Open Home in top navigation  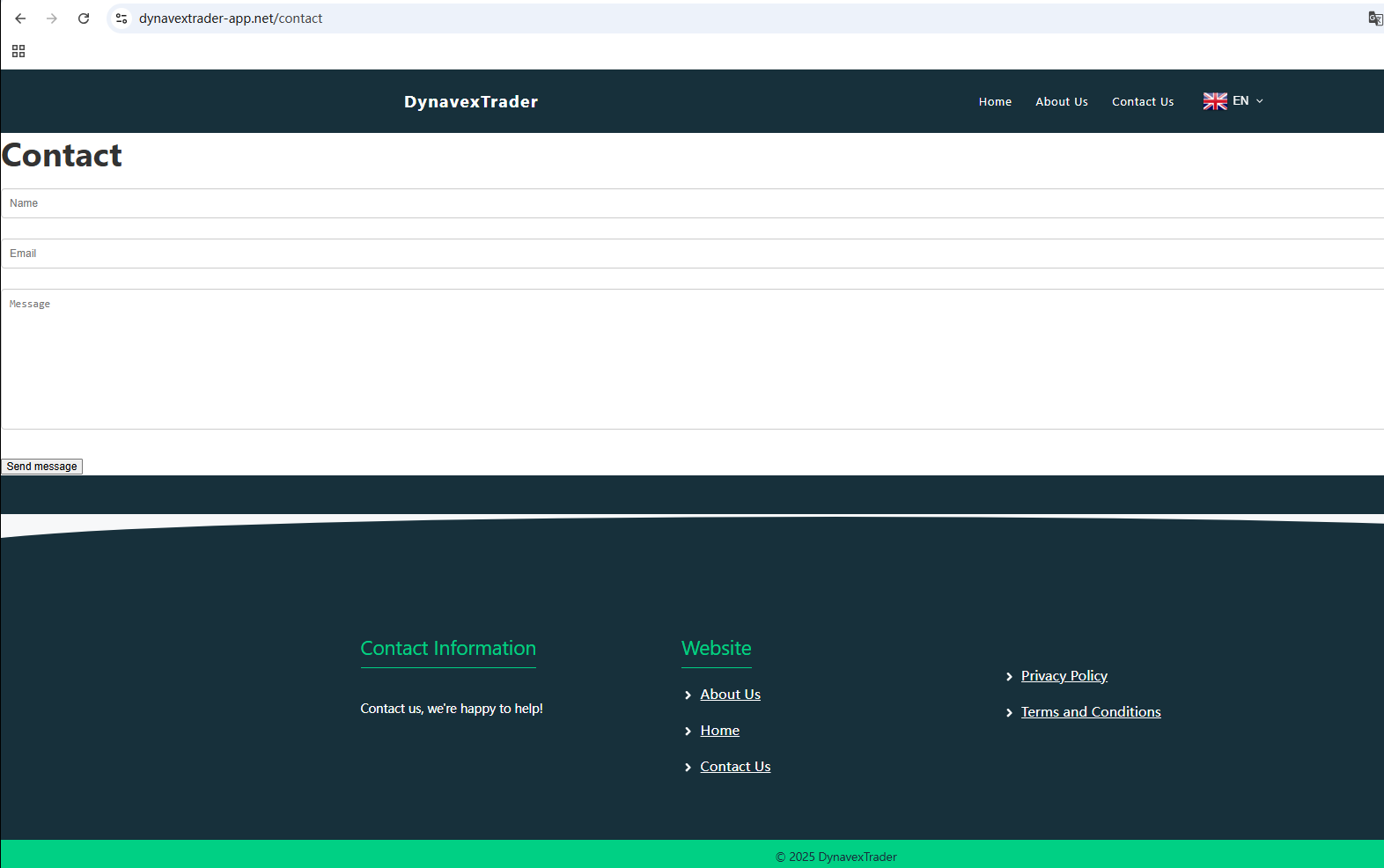tap(995, 102)
